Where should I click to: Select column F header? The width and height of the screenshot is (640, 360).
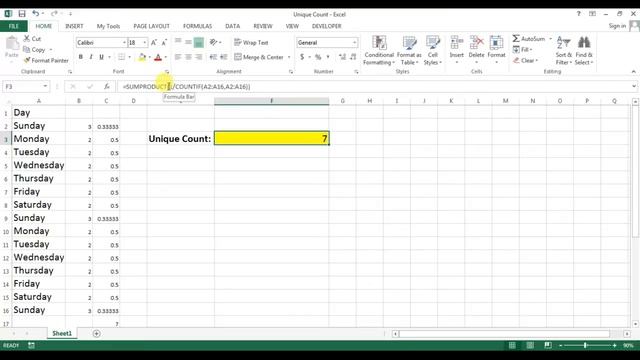[271, 101]
